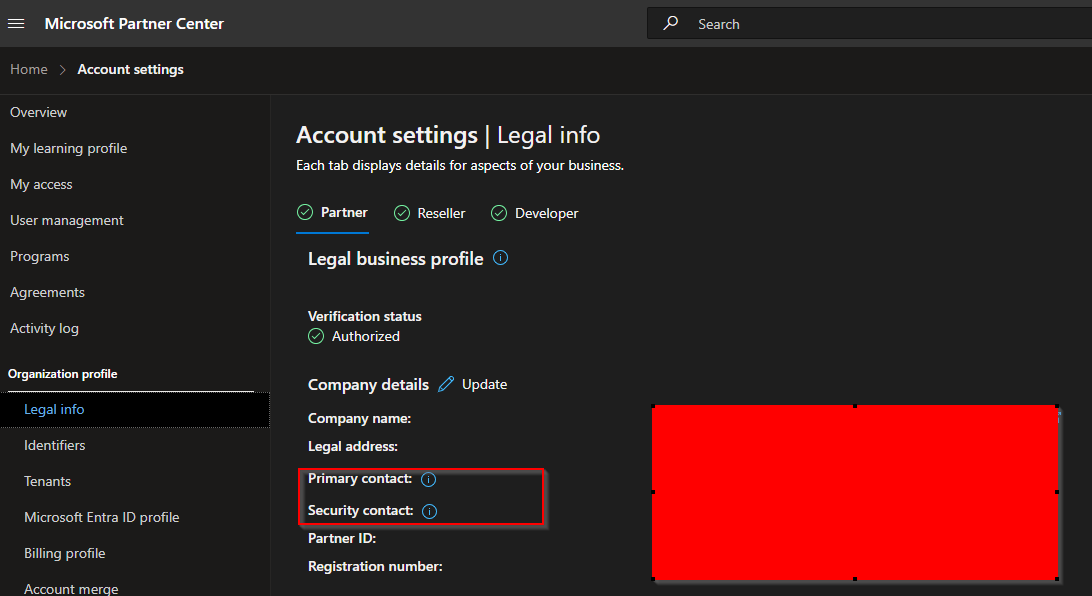
Task: Open Microsoft Entra ID profile
Action: (x=102, y=517)
